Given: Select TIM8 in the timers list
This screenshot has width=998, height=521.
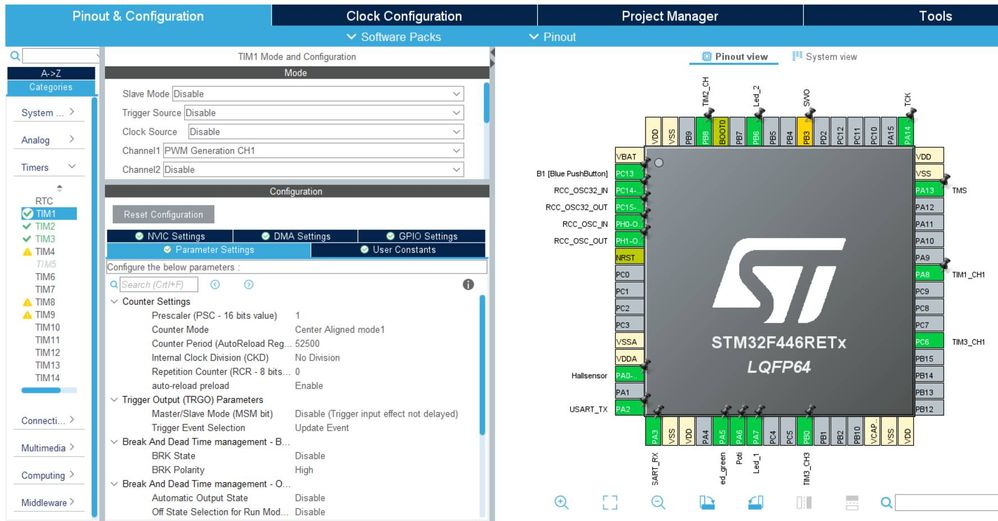Looking at the screenshot, I should click(45, 302).
